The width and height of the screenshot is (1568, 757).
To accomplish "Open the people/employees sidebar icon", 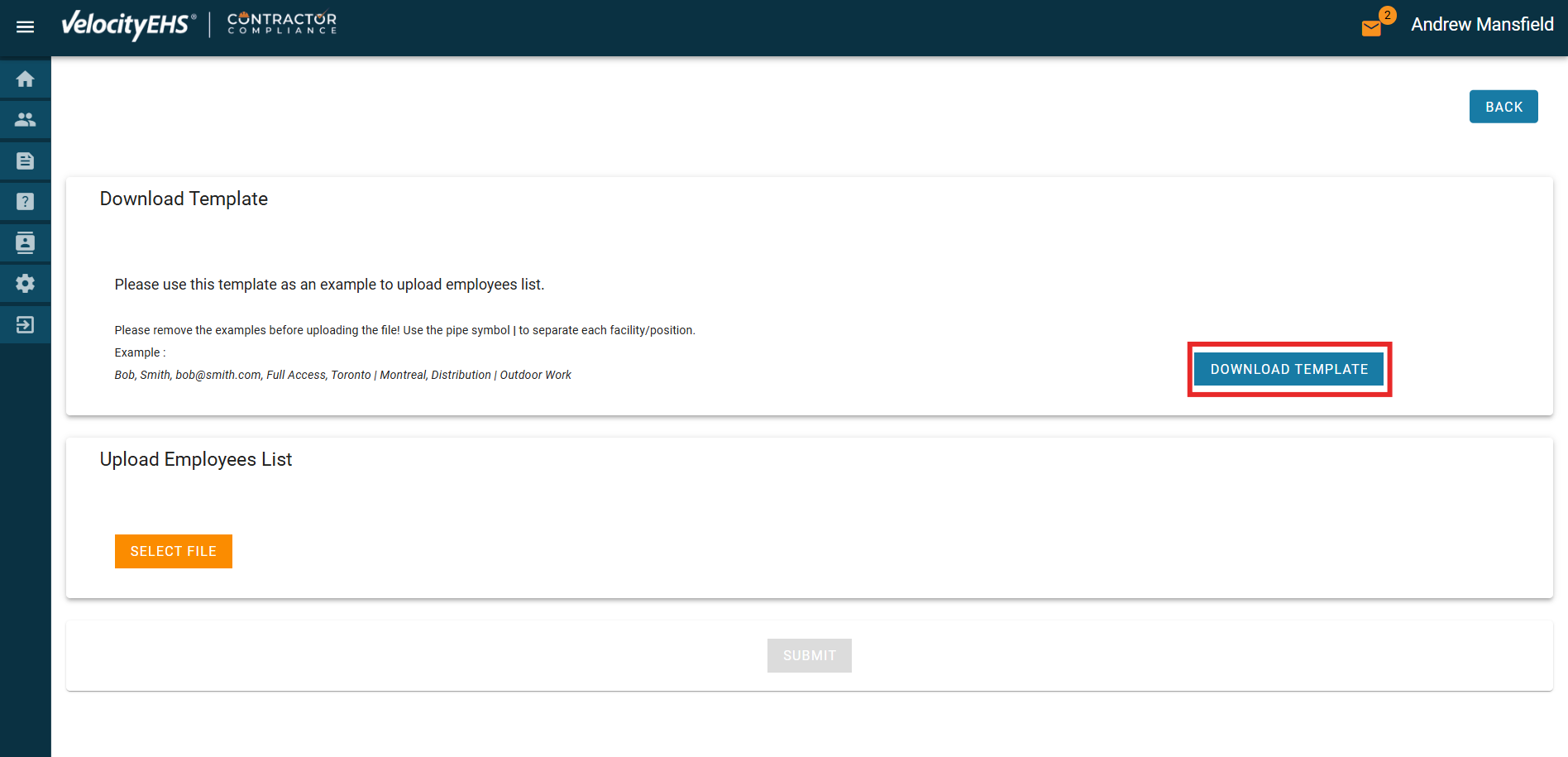I will pyautogui.click(x=25, y=120).
